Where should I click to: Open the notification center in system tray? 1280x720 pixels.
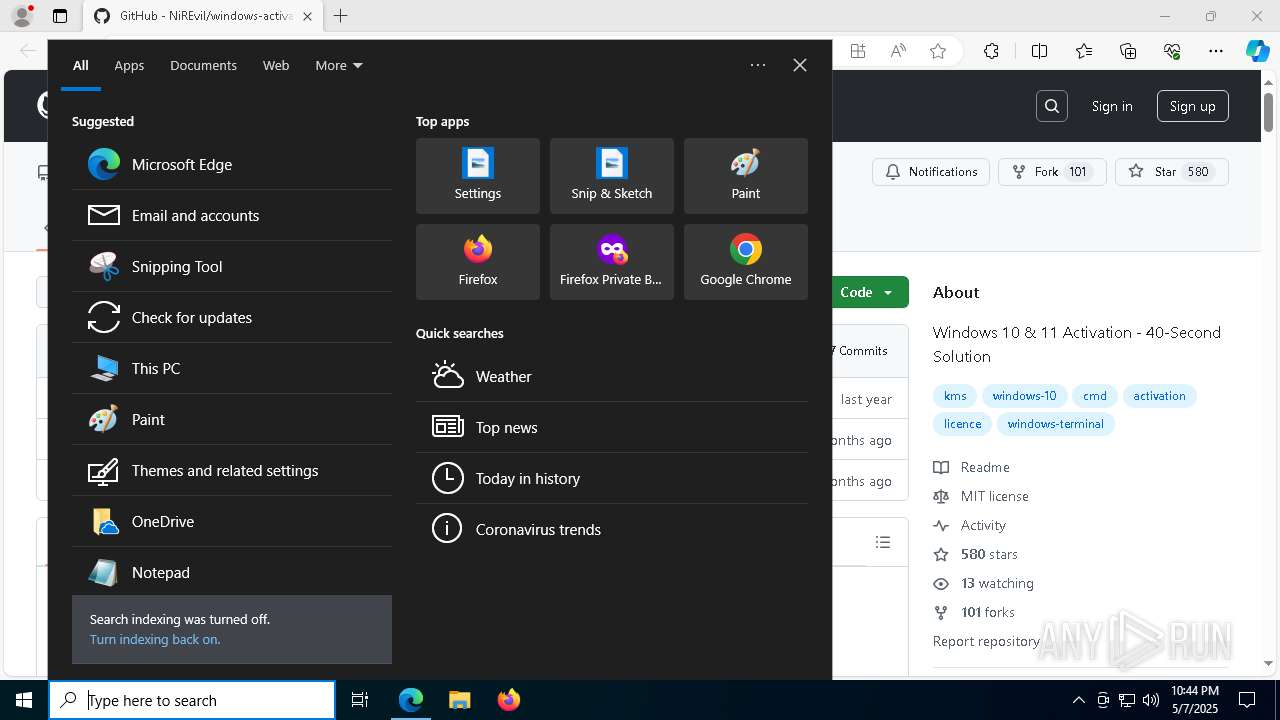[1247, 700]
